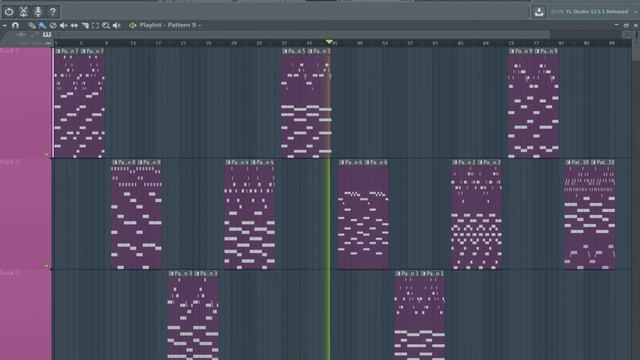640x360 pixels.
Task: Select the first Pattern 10 clip
Action: (x=577, y=214)
